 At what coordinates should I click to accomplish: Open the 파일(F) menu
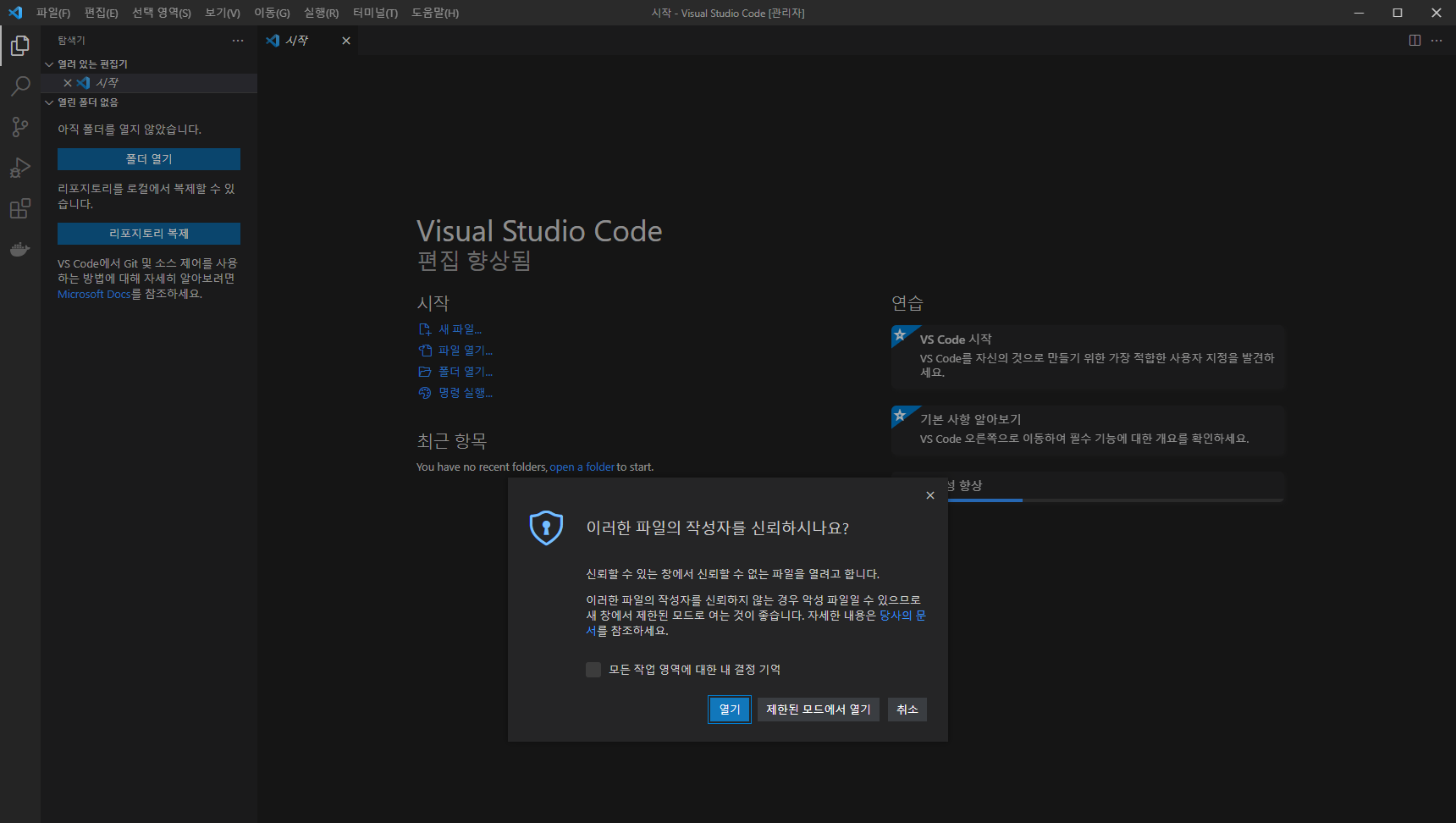coord(53,13)
